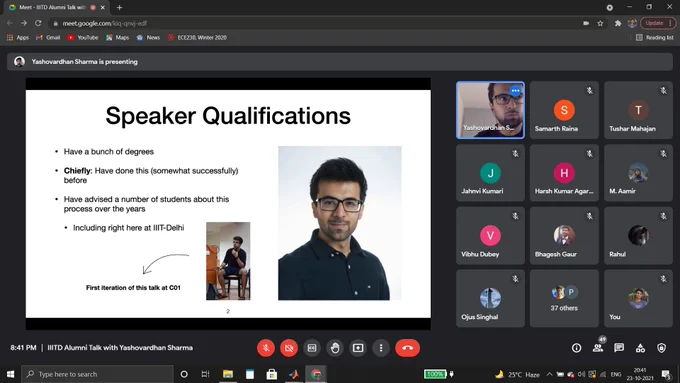Open MATLAB from taskbar
The image size is (680, 383).
(x=294, y=374)
